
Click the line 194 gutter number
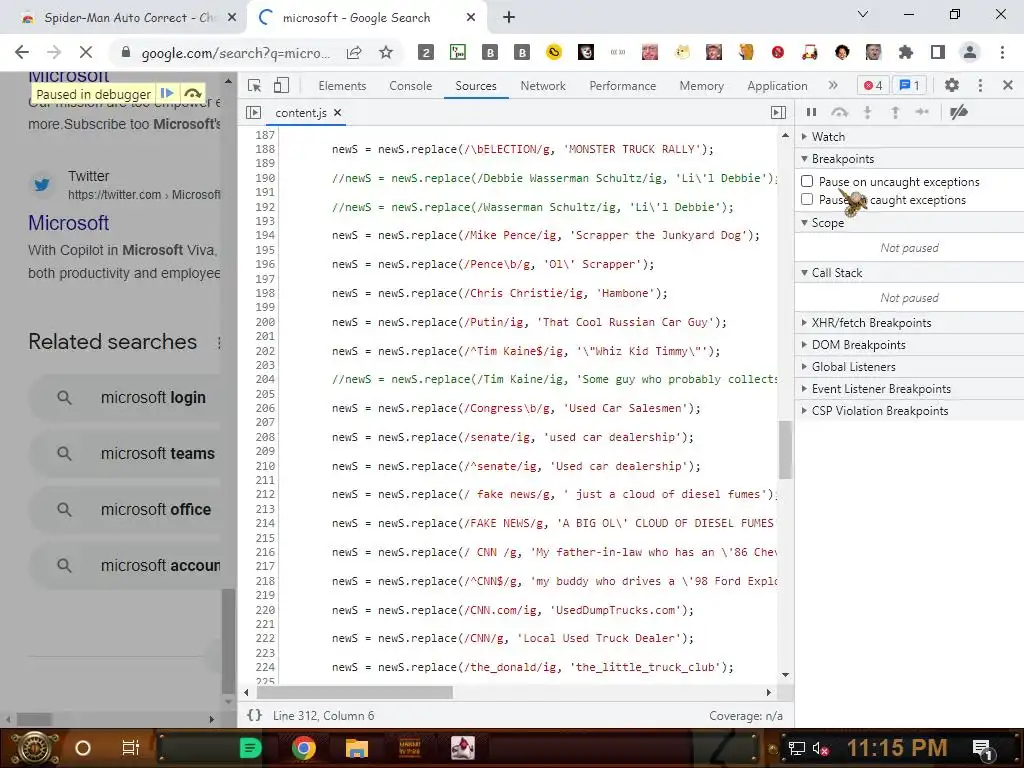tap(264, 235)
